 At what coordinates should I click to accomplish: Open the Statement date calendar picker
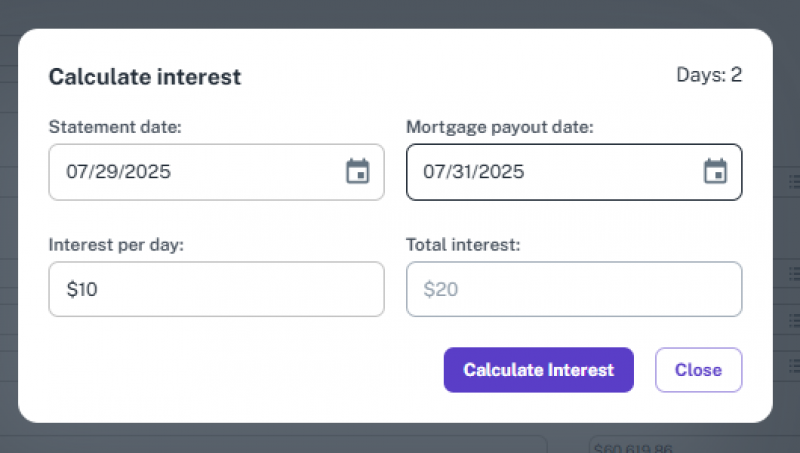point(357,172)
